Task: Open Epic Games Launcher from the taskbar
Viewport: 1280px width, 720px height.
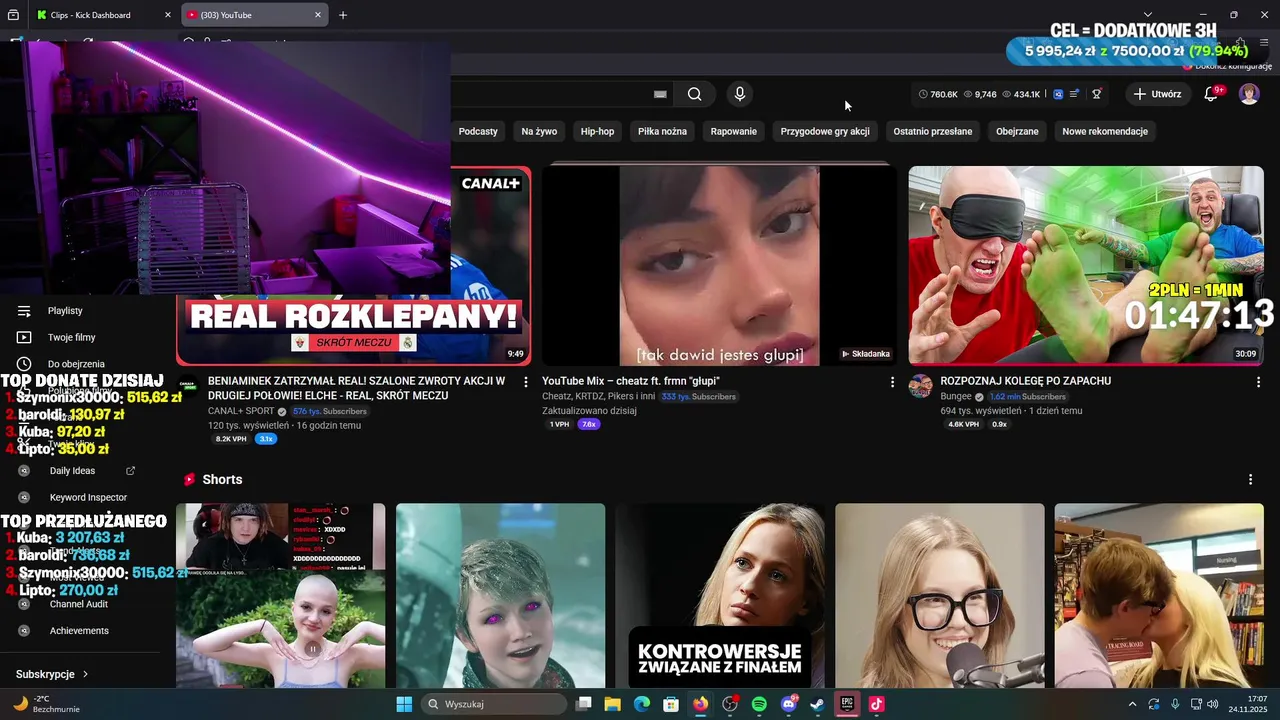Action: [x=847, y=704]
